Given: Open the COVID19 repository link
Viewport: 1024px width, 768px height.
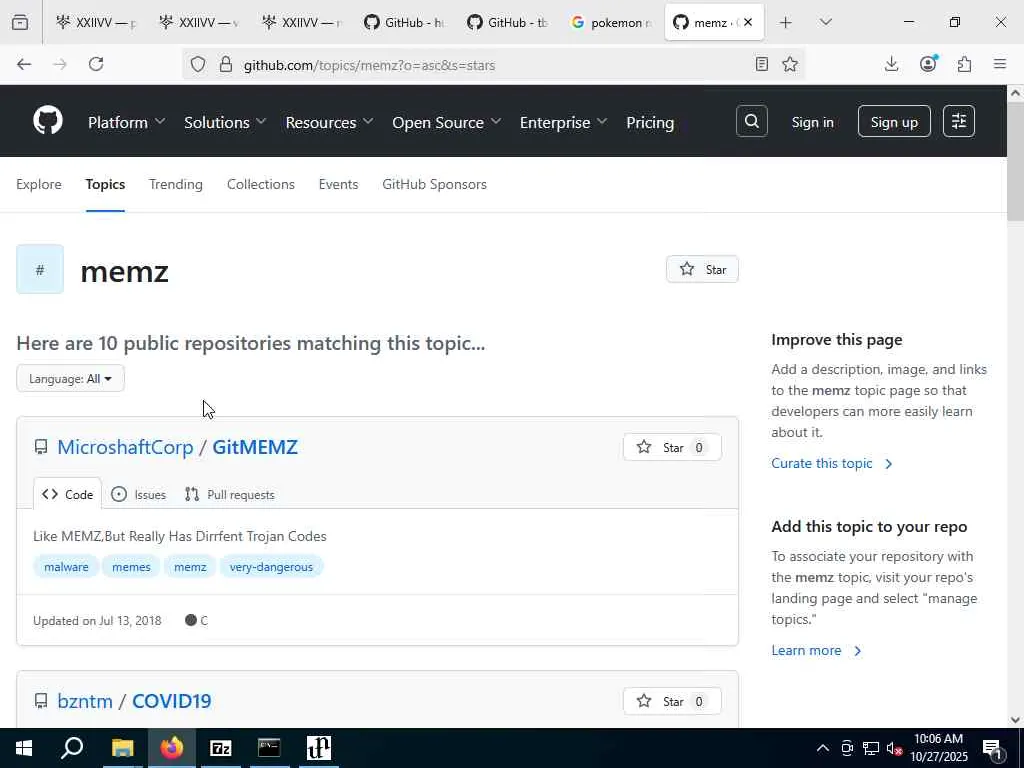Looking at the screenshot, I should [172, 701].
